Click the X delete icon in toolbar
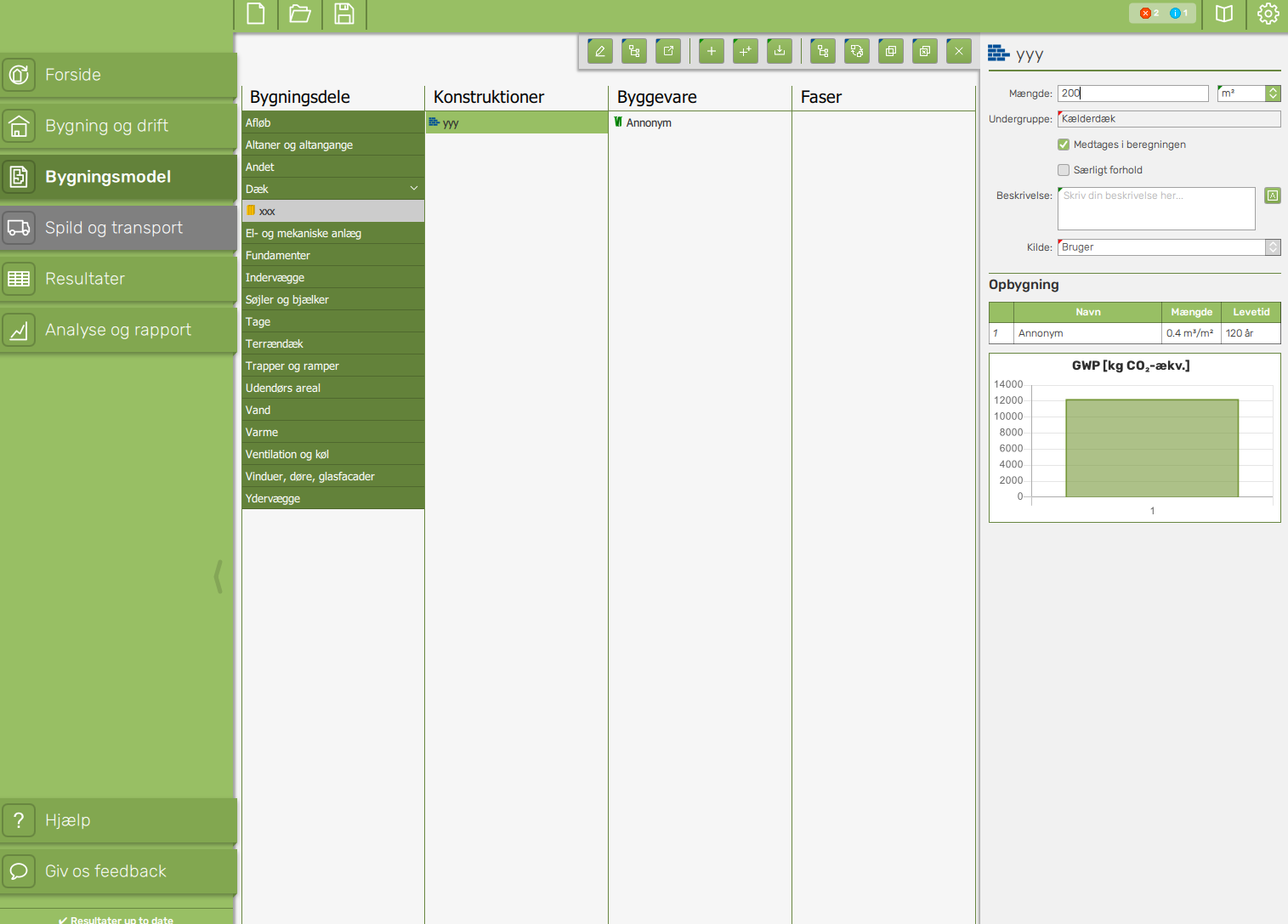 tap(959, 51)
